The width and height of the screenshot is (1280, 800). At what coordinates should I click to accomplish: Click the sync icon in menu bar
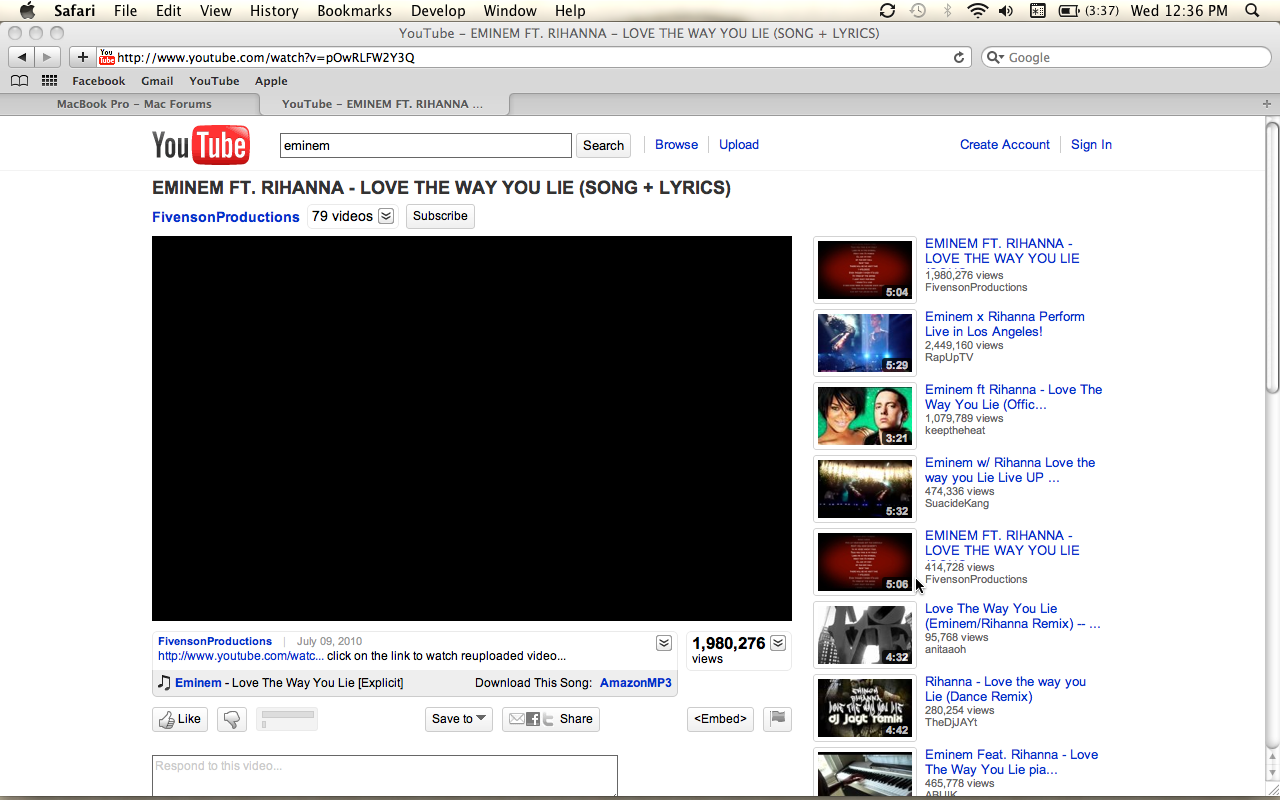point(887,11)
